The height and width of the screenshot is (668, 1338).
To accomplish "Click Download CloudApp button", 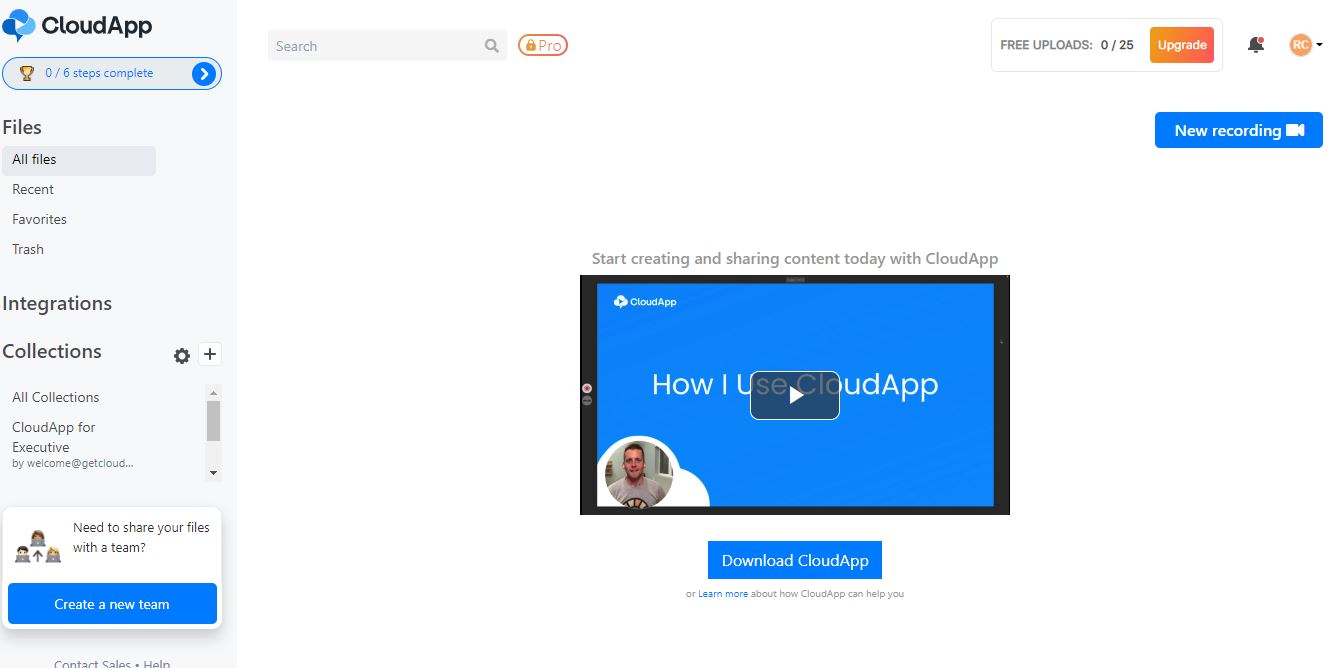I will coord(795,560).
